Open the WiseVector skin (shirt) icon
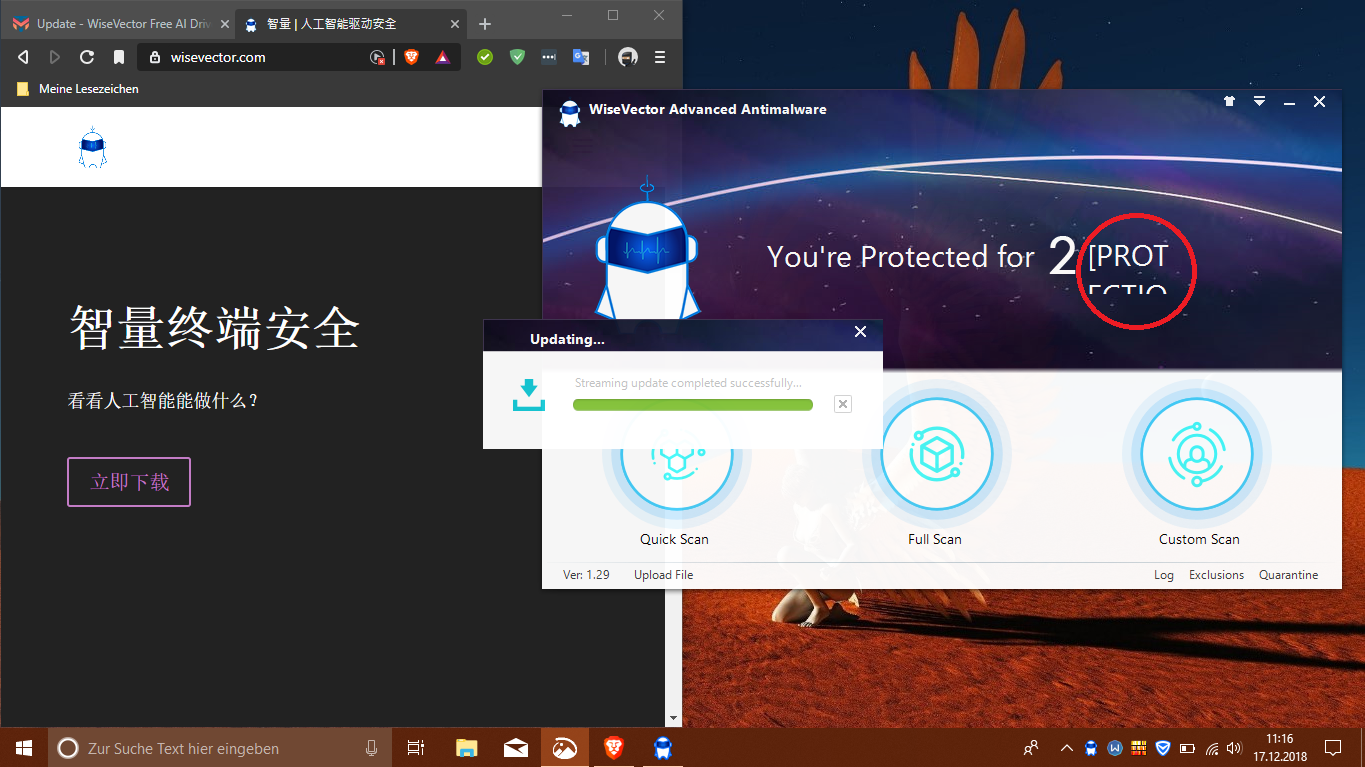This screenshot has height=767, width=1365. click(1229, 101)
